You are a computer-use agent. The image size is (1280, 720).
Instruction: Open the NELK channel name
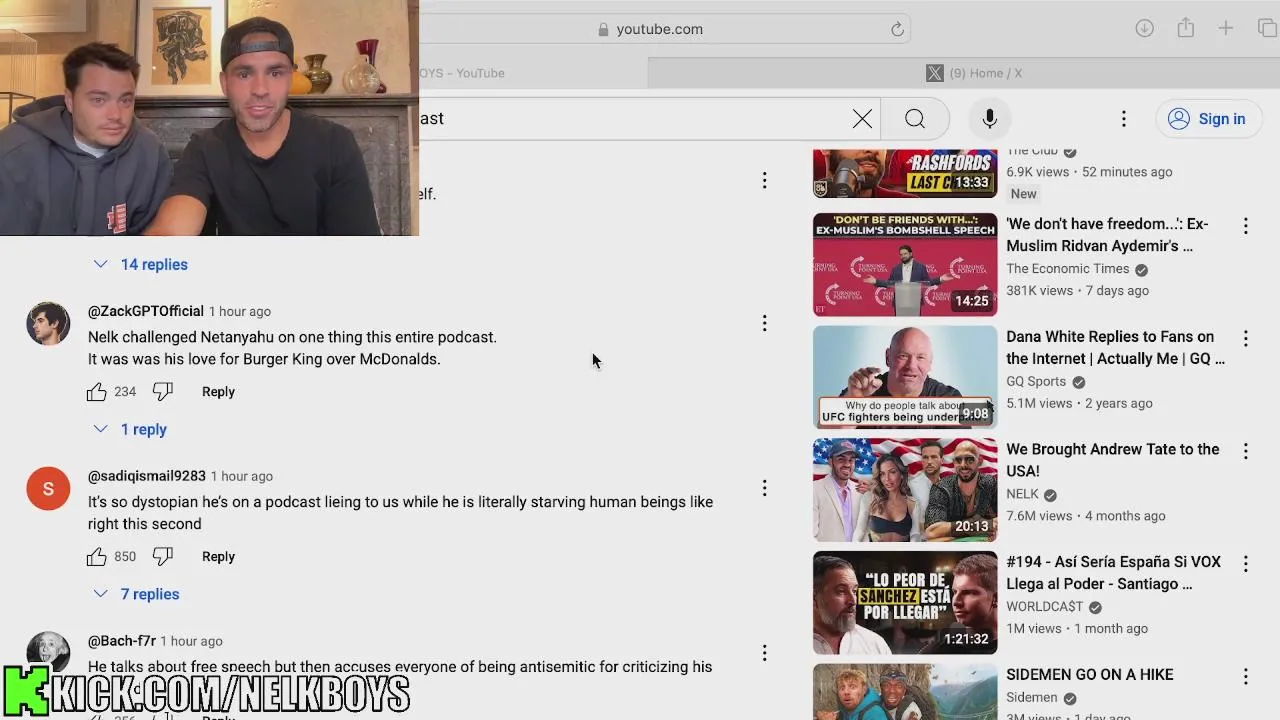pyautogui.click(x=1022, y=495)
